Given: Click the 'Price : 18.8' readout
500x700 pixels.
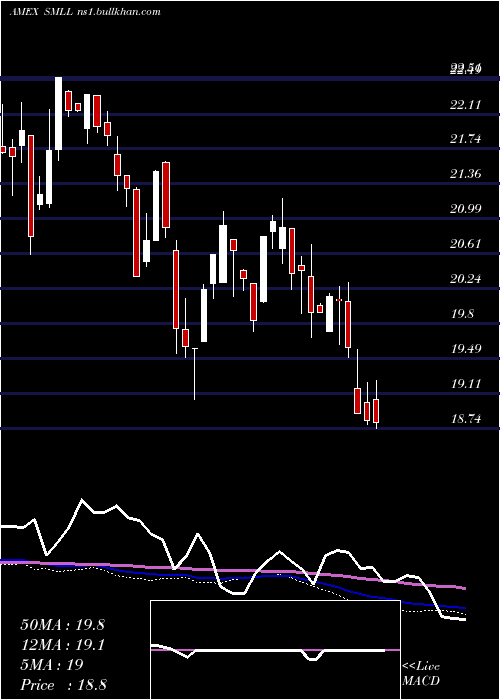Looking at the screenshot, I should [x=63, y=685].
